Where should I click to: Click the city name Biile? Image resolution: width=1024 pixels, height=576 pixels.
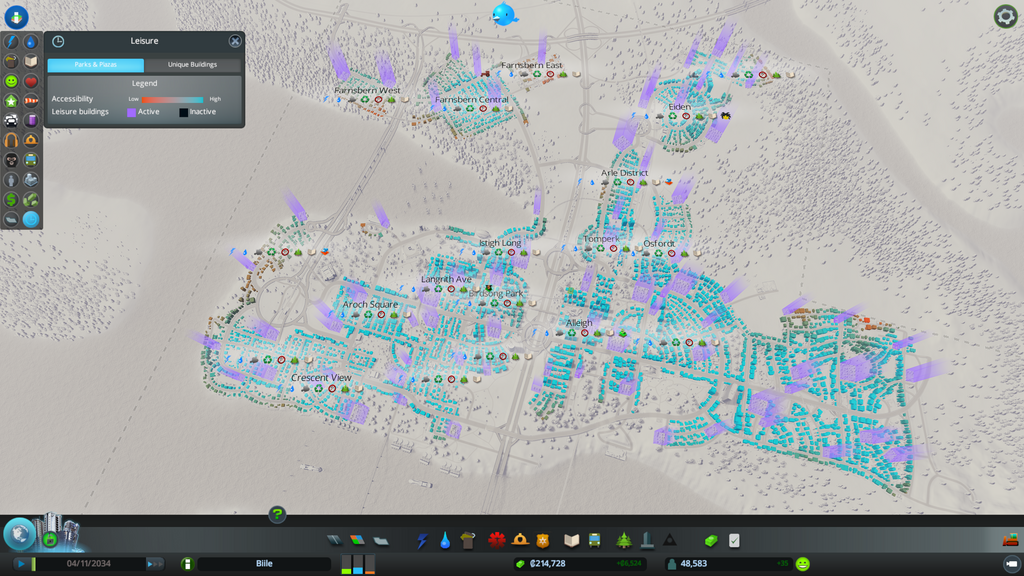click(264, 564)
